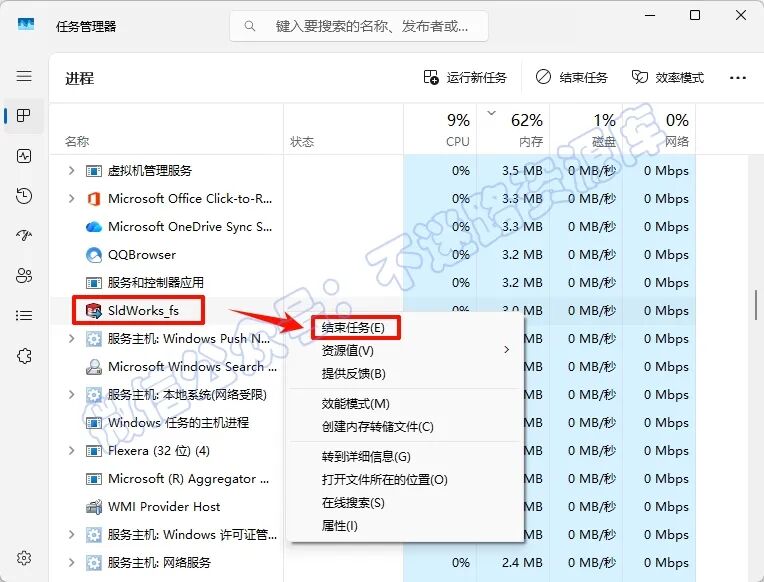Choose 创建内存转储文件(C) menu item
This screenshot has width=764, height=582.
(406, 427)
